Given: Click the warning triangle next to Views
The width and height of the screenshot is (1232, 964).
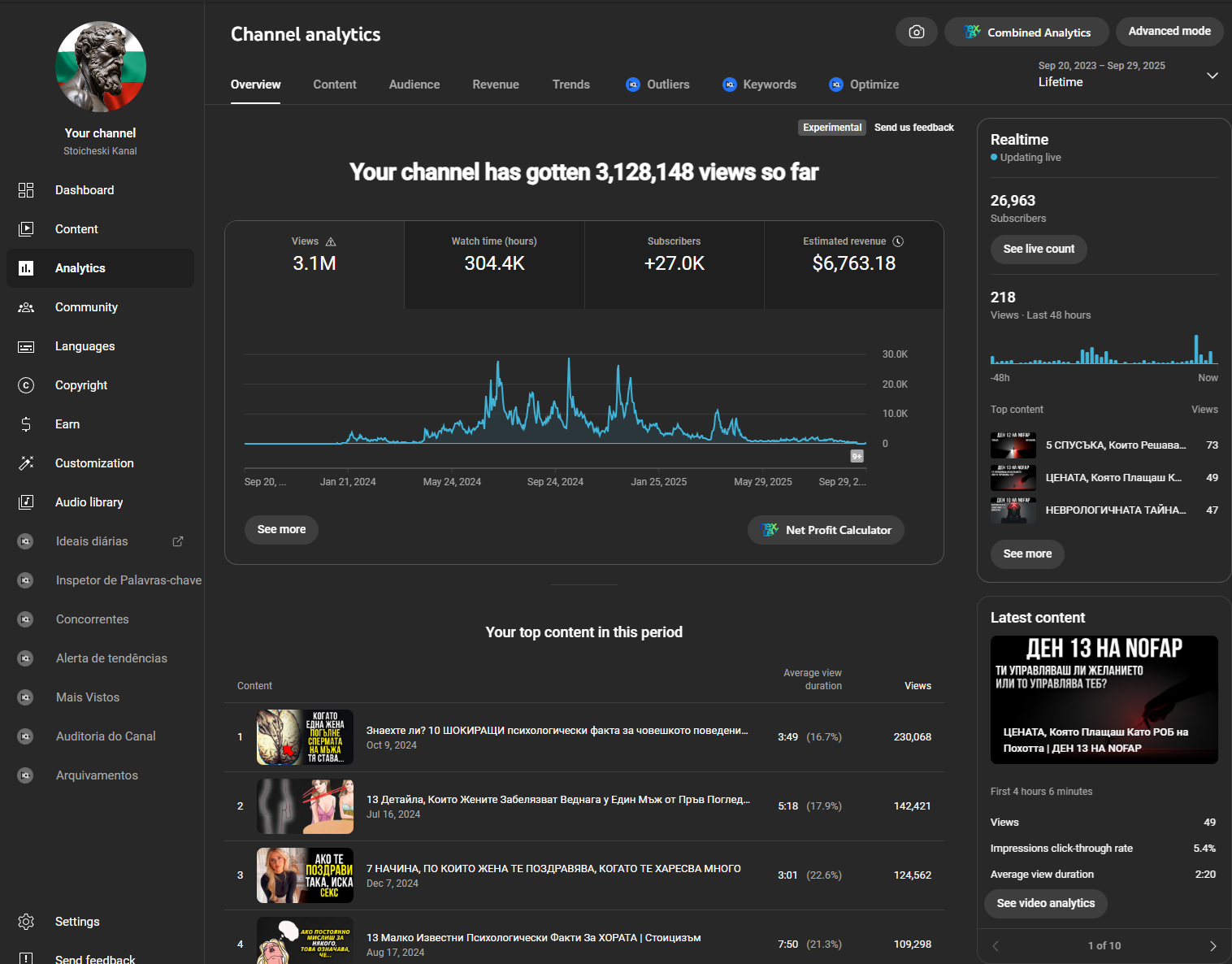Looking at the screenshot, I should point(331,241).
